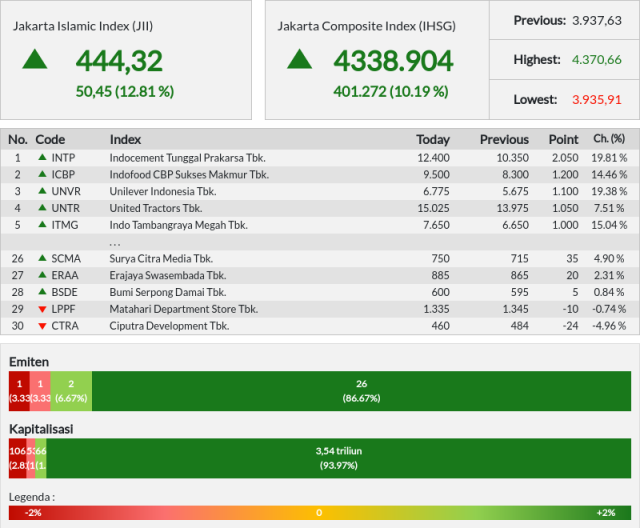Click the 'Jakarta Islamic Index (JII)' title
This screenshot has width=640, height=528.
coord(83,26)
